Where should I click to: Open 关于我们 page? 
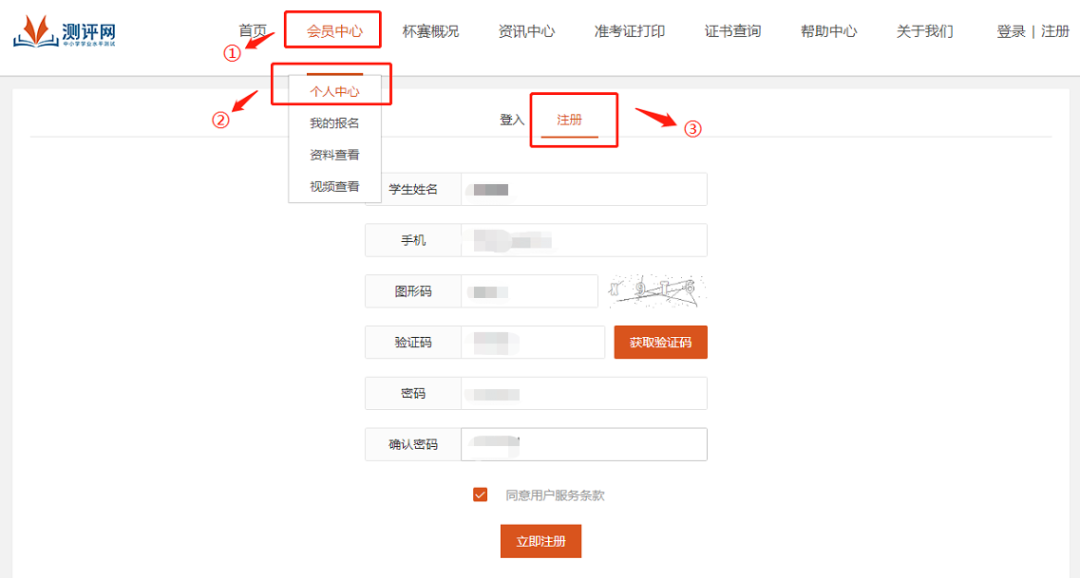[924, 31]
